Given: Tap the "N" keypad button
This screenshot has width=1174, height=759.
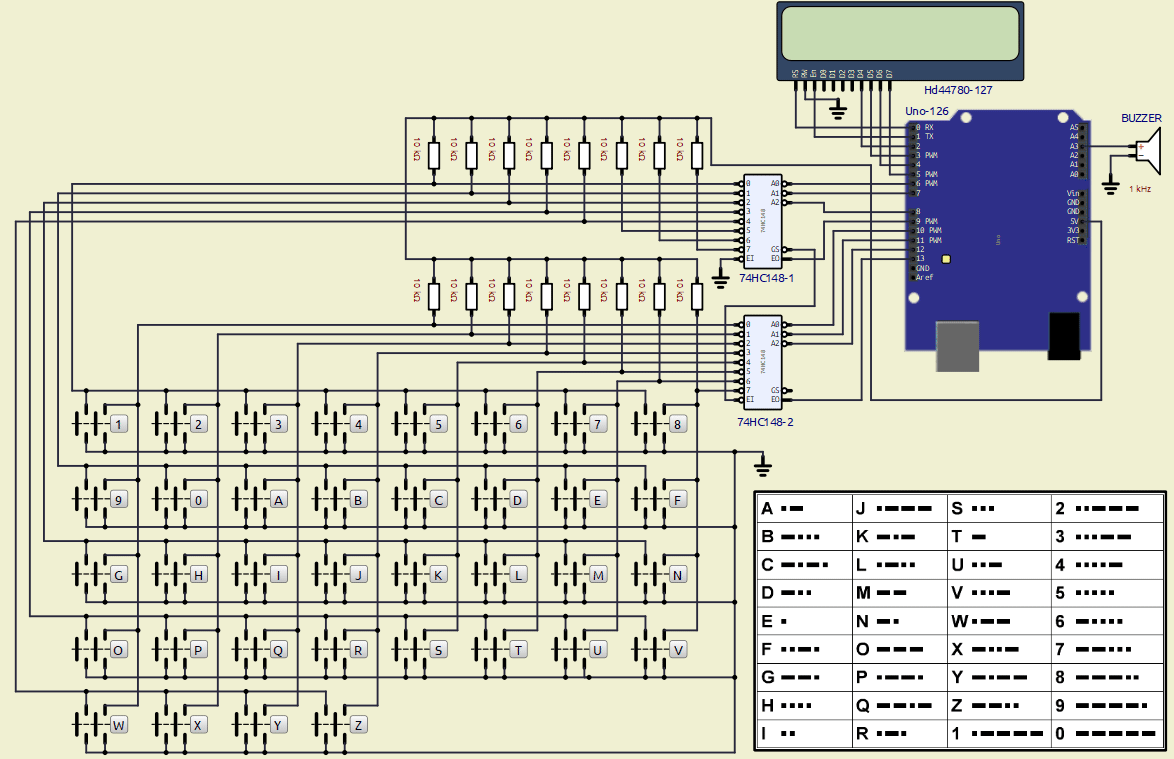Looking at the screenshot, I should 678,575.
